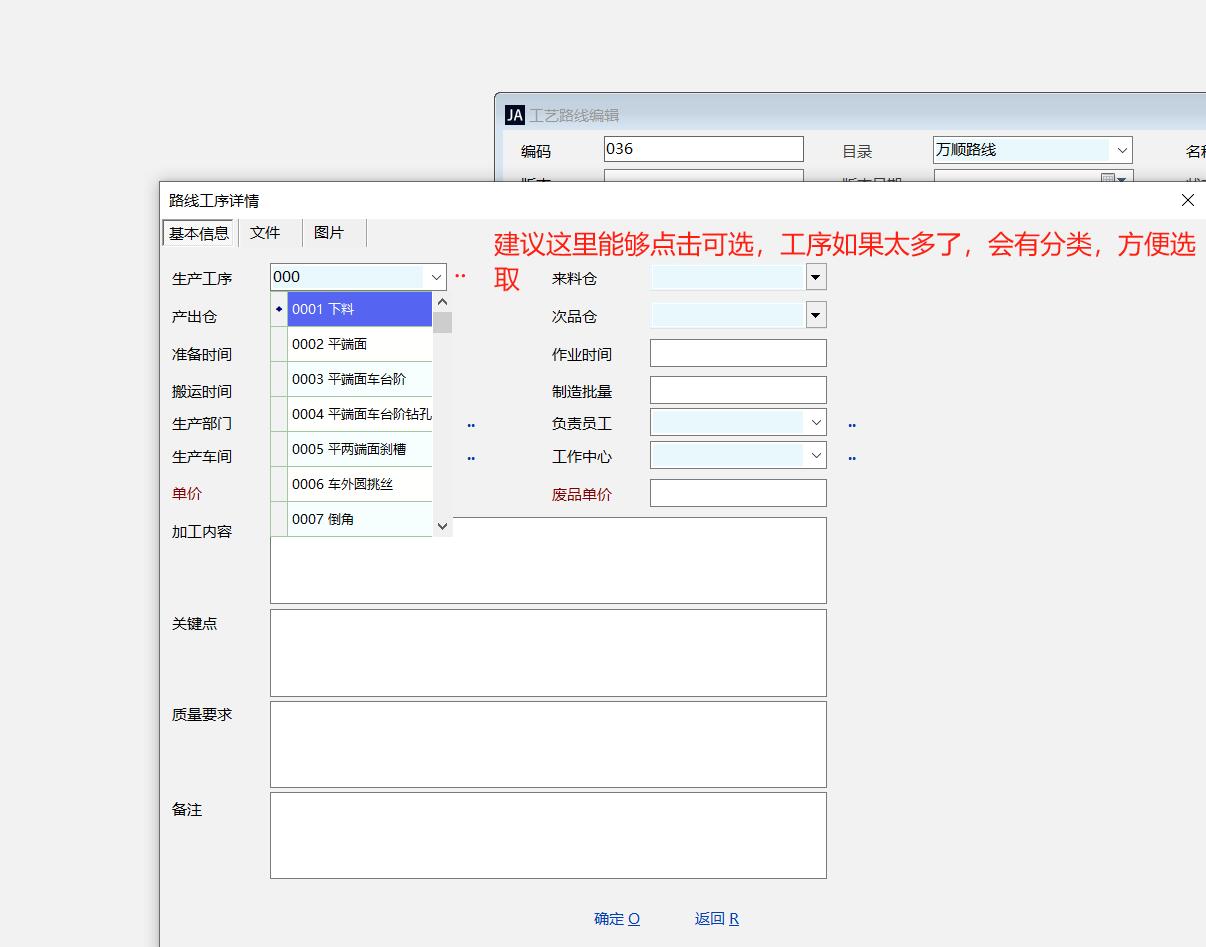The width and height of the screenshot is (1206, 947).
Task: Expand the 目录 万顺路线 dropdown
Action: click(x=1121, y=150)
